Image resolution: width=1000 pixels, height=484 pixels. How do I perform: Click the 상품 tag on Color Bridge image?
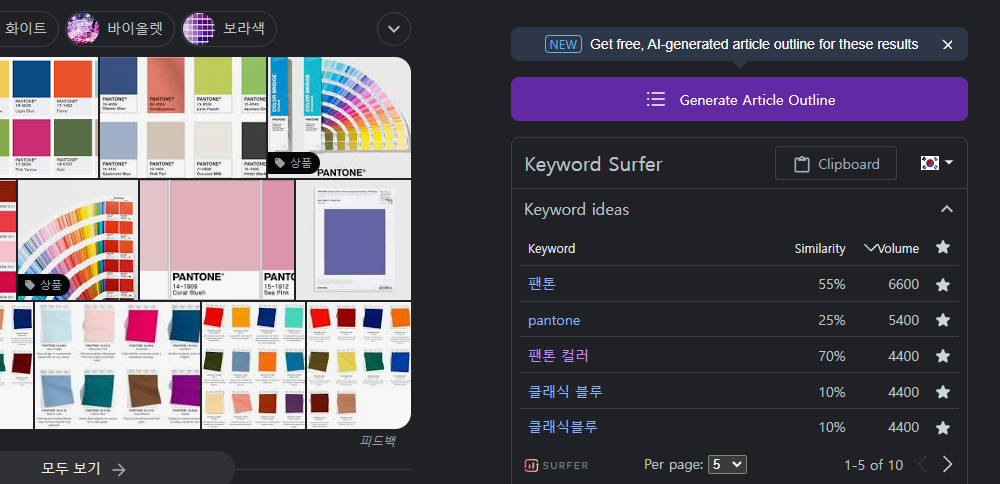(x=293, y=163)
